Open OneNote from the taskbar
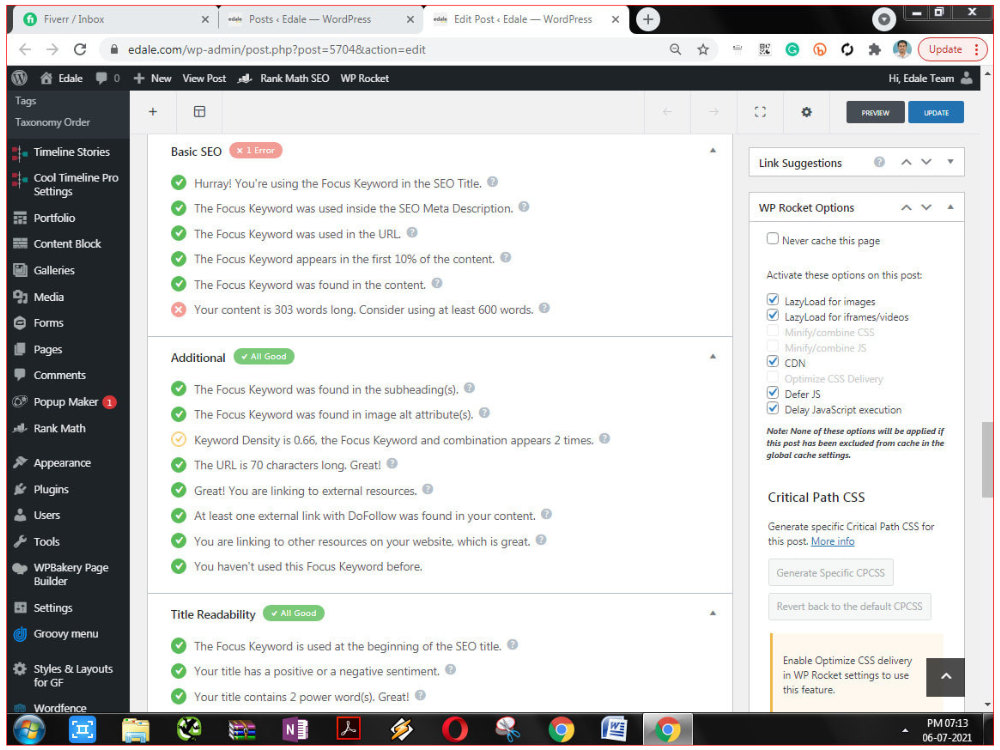 tap(295, 730)
